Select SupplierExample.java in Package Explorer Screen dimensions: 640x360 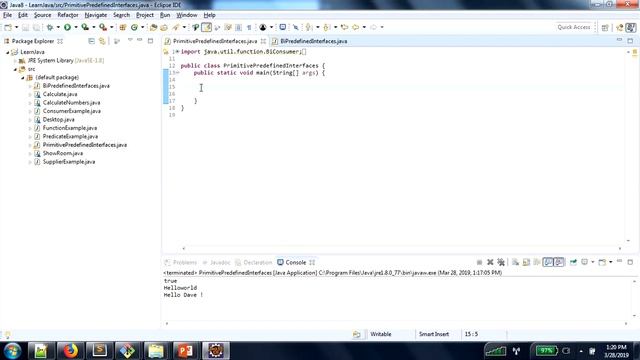pos(69,162)
